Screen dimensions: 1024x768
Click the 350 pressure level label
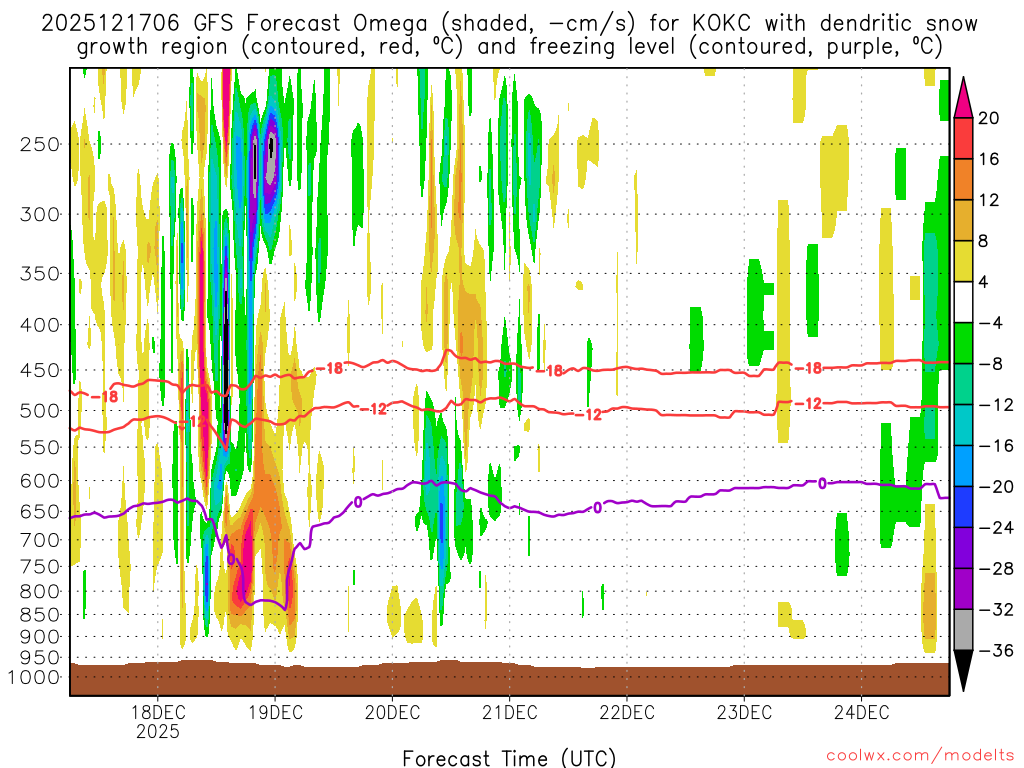(x=40, y=274)
